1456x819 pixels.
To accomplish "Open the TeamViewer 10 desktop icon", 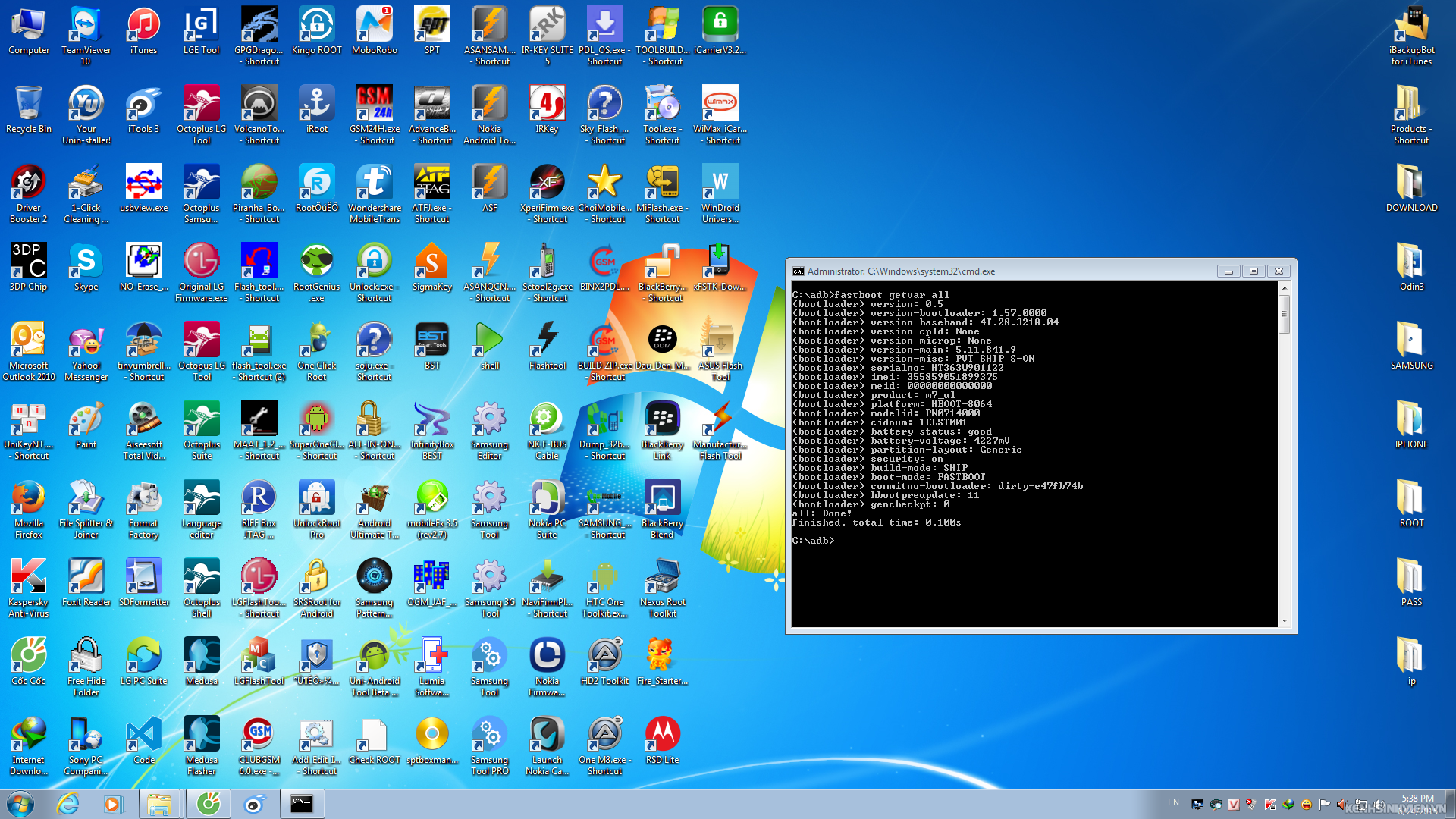I will [x=86, y=36].
